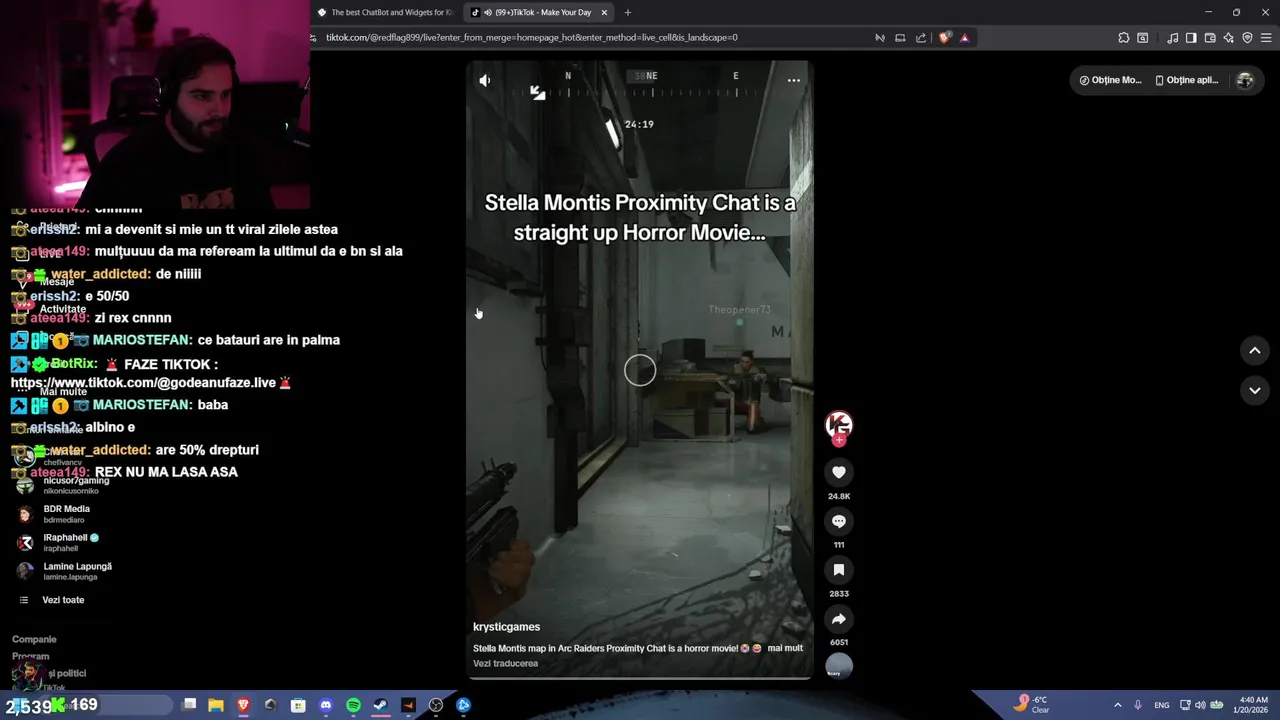Open the Brave Wallet icon
1280x720 pixels.
[x=1210, y=38]
